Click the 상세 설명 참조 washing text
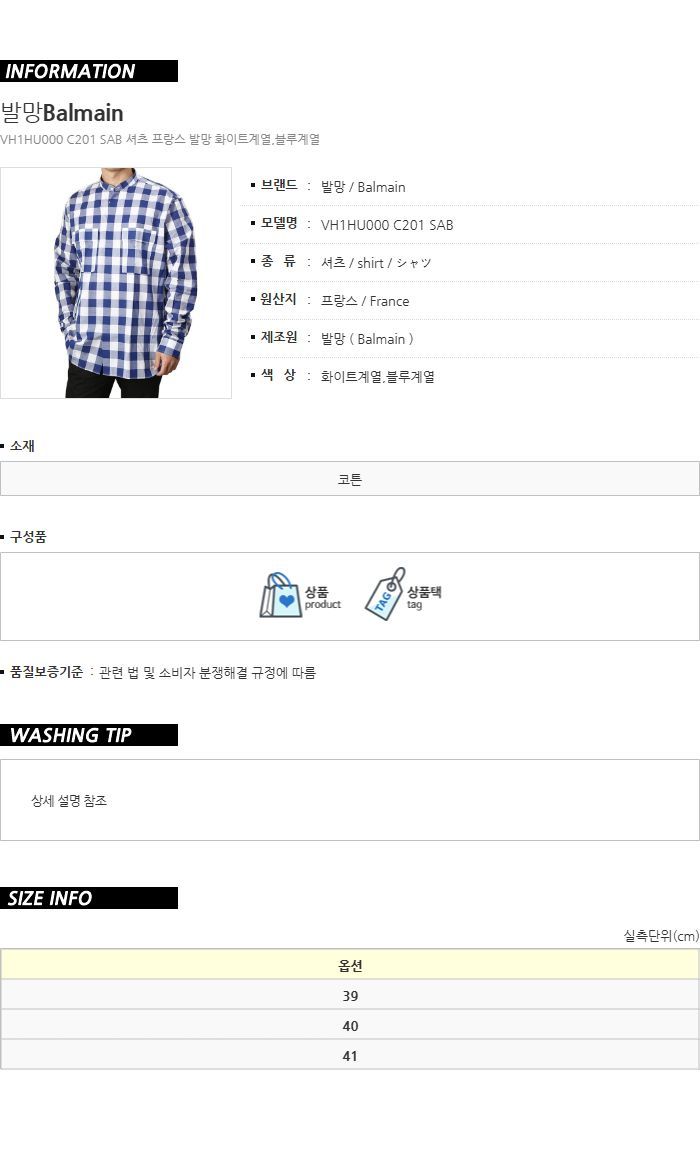Screen dimensions: 700x1155 69,801
